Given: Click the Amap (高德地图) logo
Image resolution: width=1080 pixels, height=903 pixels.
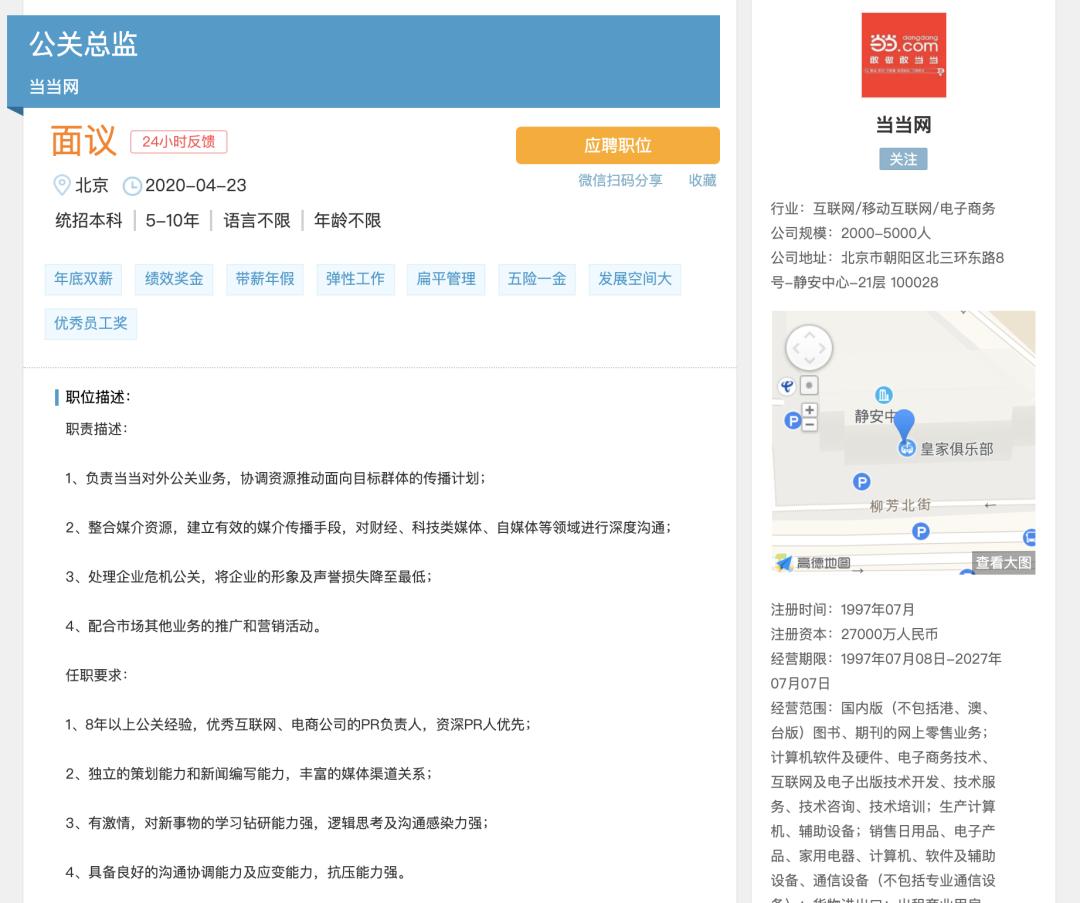Looking at the screenshot, I should tap(813, 563).
